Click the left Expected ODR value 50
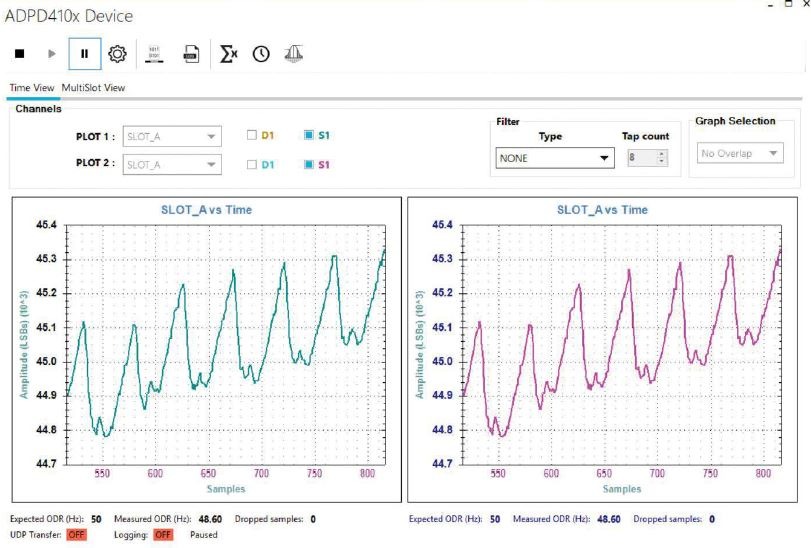 click(x=96, y=519)
